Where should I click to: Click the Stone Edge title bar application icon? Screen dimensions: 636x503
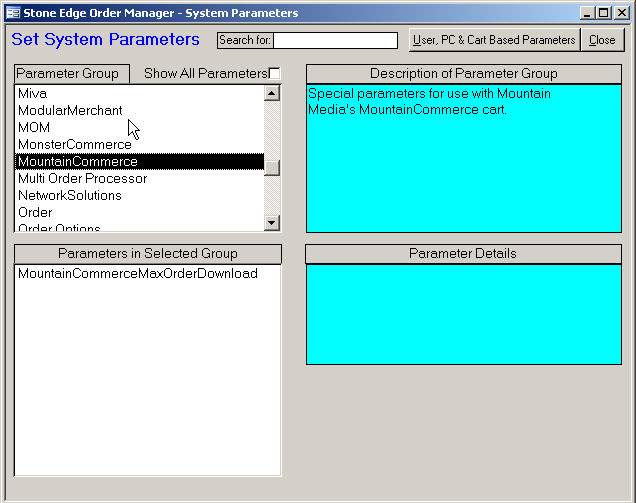[x=13, y=13]
